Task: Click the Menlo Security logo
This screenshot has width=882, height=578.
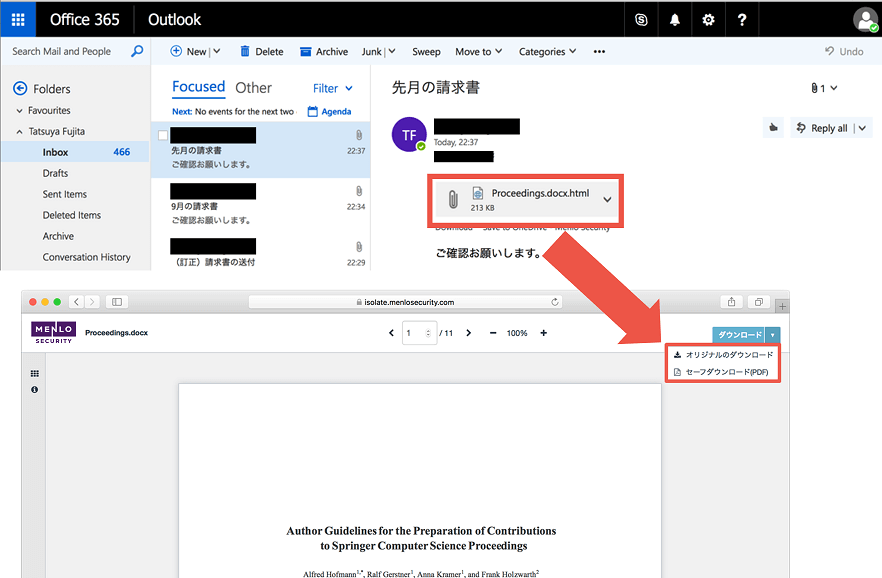Action: pyautogui.click(x=53, y=332)
